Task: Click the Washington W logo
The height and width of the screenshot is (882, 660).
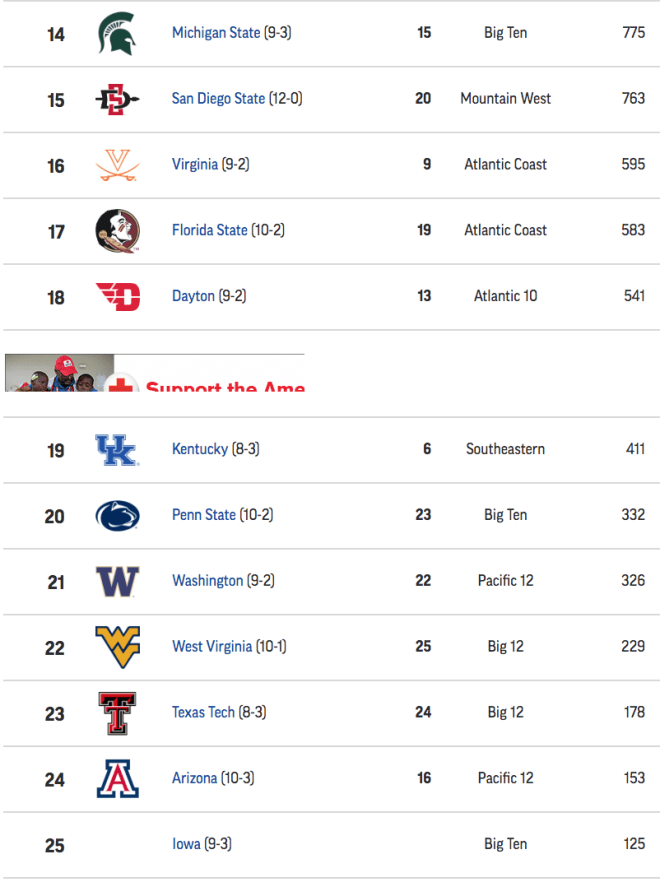Action: click(x=117, y=582)
